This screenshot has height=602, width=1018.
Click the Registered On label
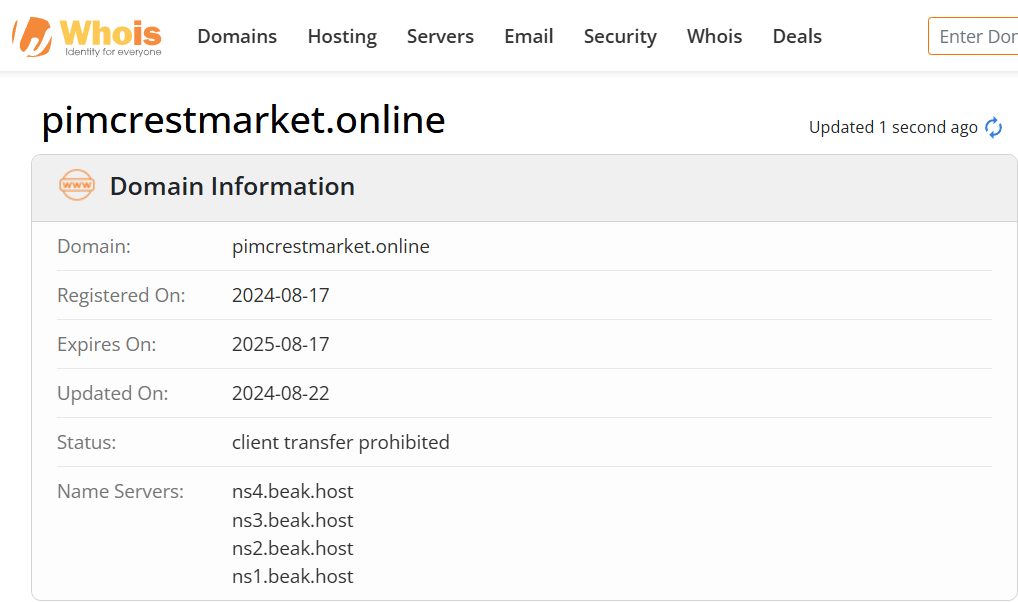coord(121,295)
